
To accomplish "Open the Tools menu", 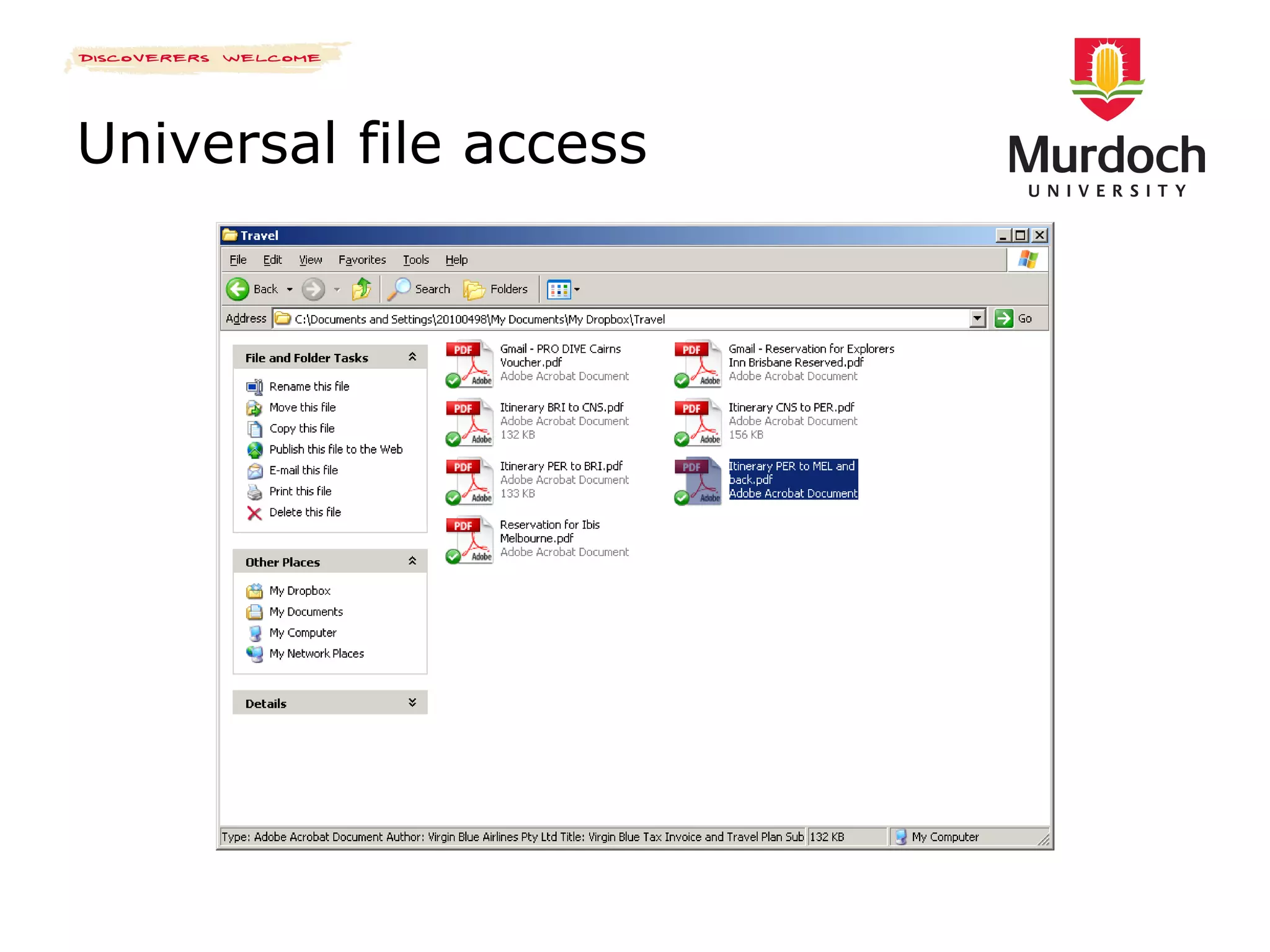I will click(416, 260).
